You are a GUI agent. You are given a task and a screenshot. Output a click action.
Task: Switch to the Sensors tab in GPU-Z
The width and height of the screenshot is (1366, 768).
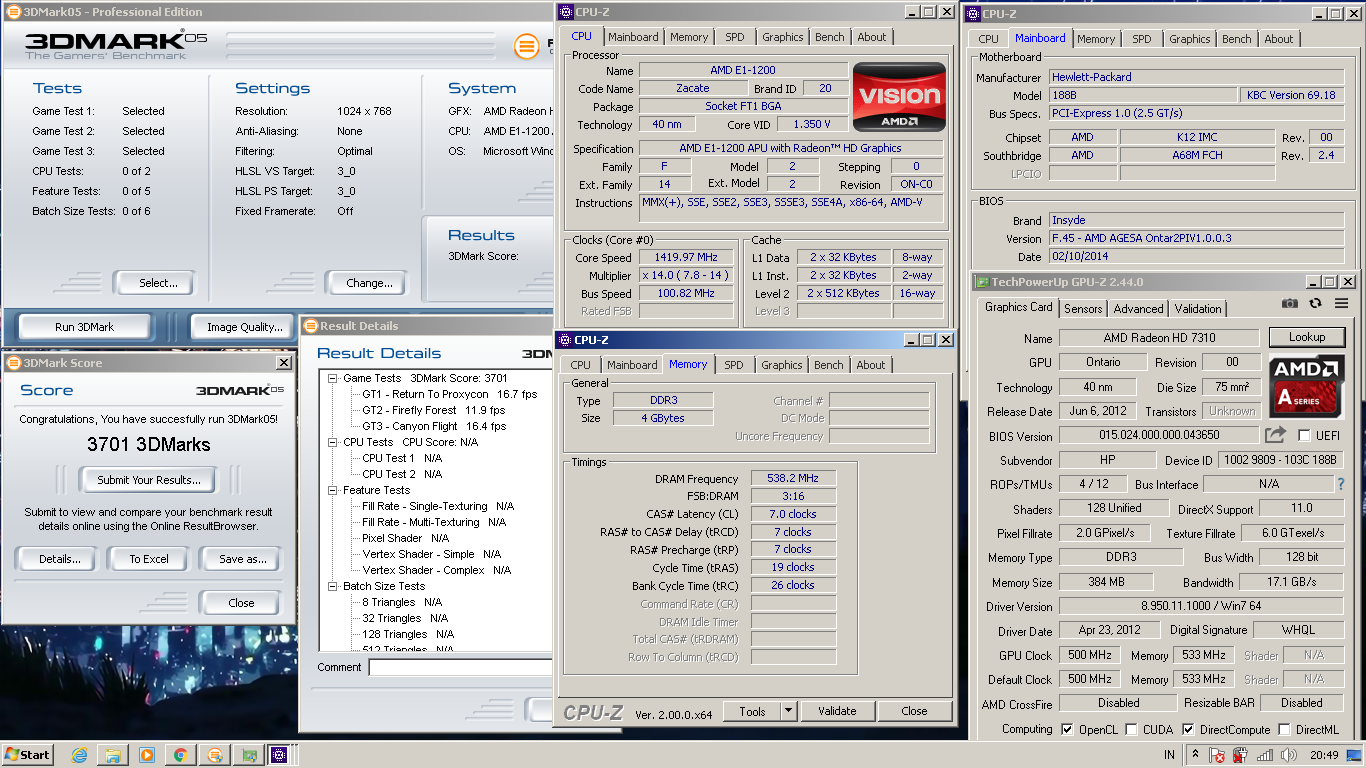1083,309
